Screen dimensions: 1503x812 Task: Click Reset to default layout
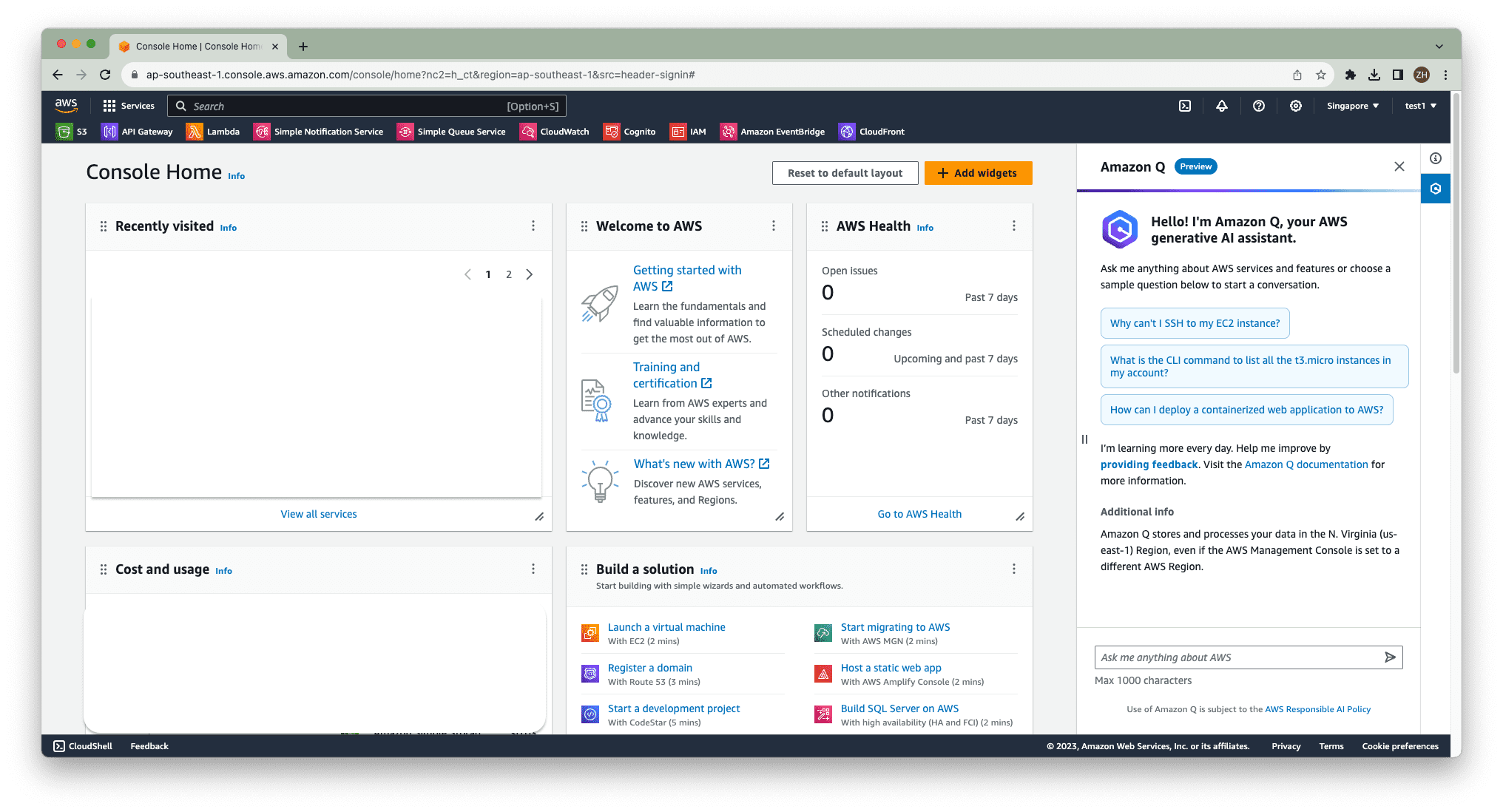click(x=845, y=173)
